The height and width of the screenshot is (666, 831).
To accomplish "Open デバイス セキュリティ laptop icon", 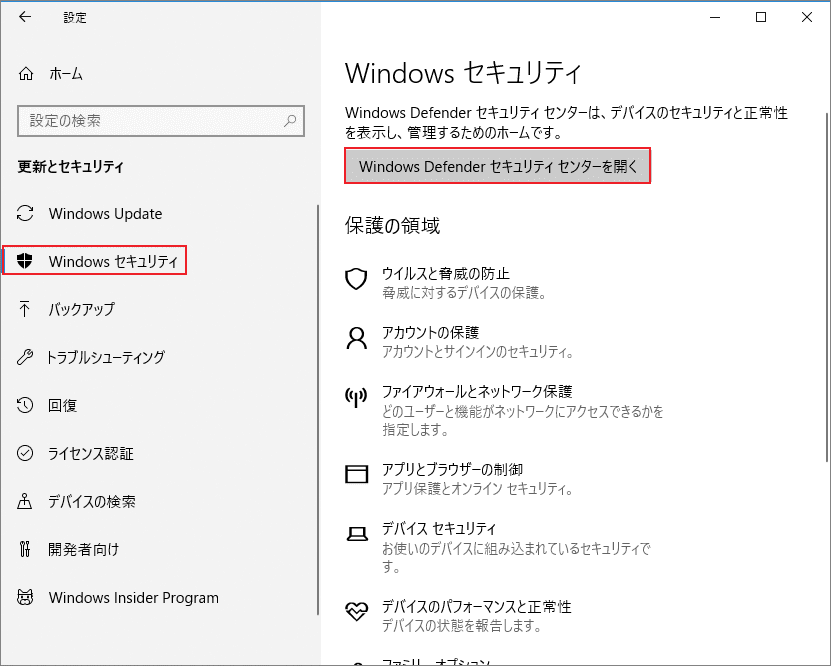I will tap(356, 534).
